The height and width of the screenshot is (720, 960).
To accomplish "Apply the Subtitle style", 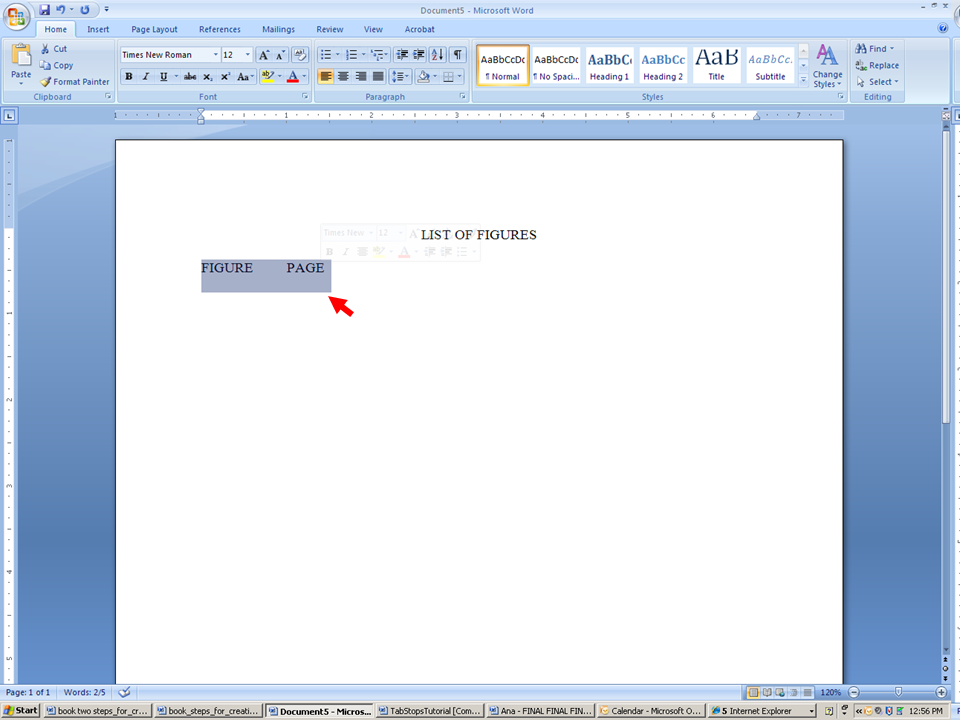I will click(x=770, y=66).
